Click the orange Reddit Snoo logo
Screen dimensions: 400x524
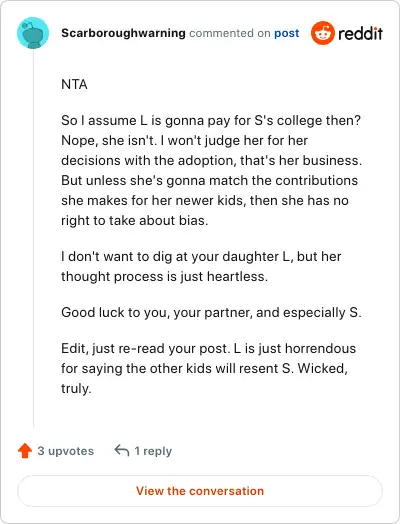(x=322, y=33)
